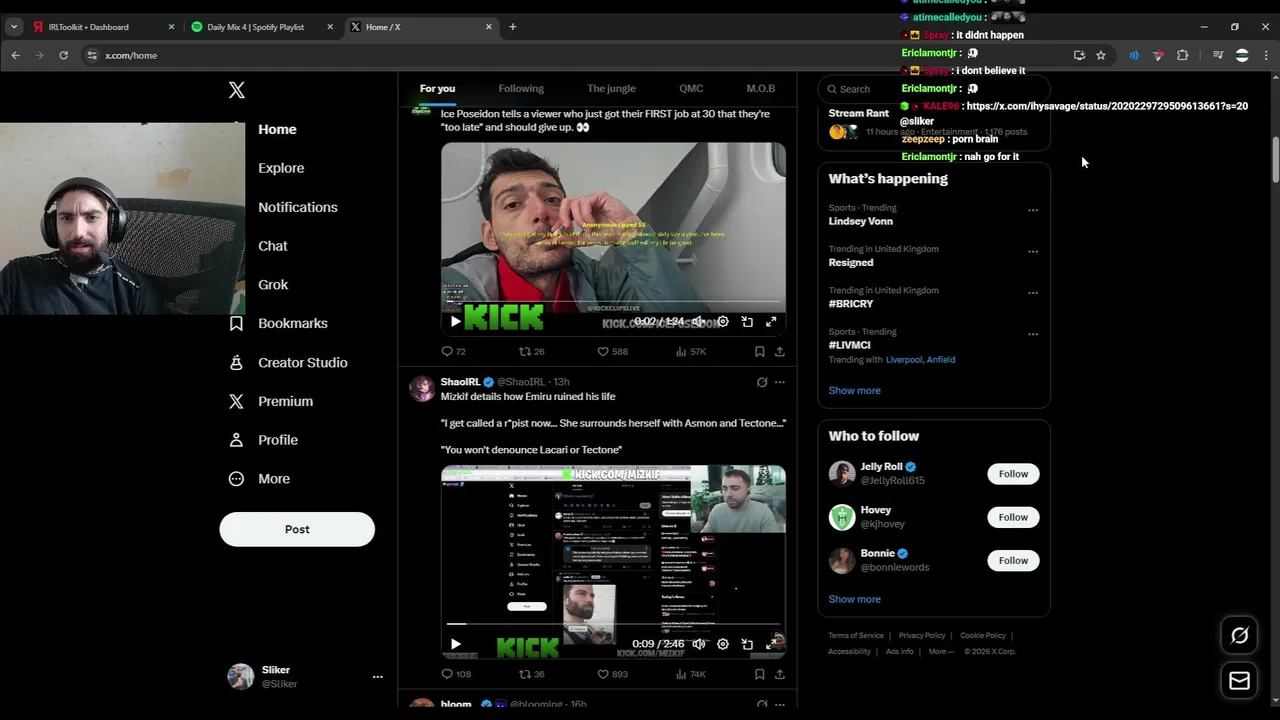The height and width of the screenshot is (720, 1280).
Task: Like the Mizkif post (893)
Action: [x=612, y=675]
